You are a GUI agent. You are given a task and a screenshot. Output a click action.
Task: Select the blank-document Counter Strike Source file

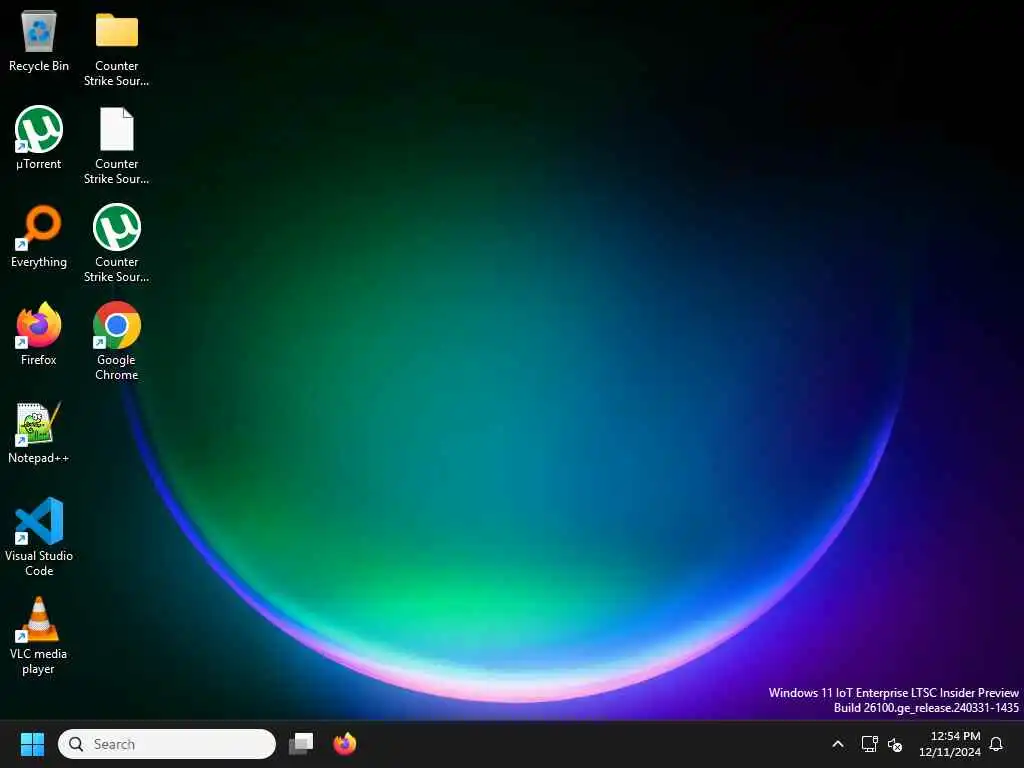tap(116, 146)
